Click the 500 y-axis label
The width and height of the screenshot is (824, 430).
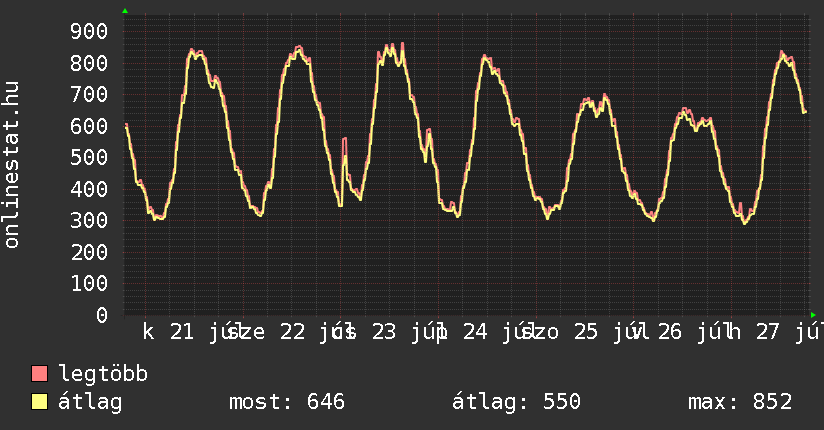(x=89, y=157)
